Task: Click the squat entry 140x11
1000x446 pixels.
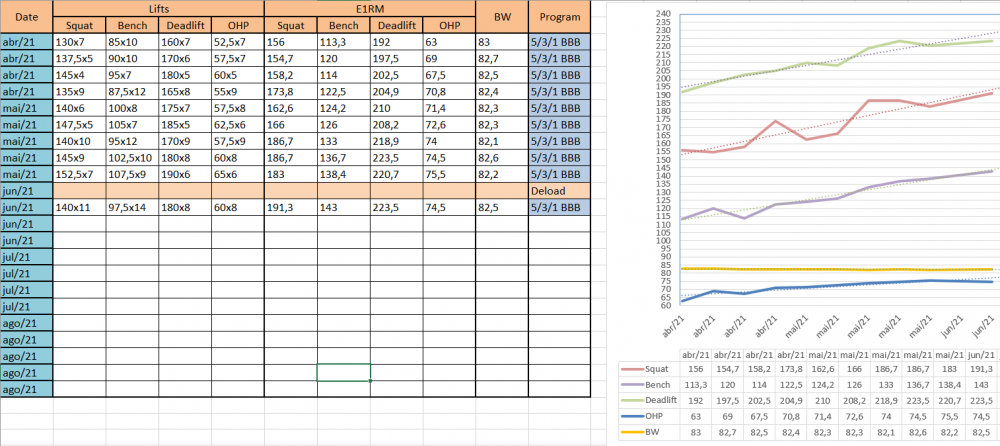Action: click(80, 207)
